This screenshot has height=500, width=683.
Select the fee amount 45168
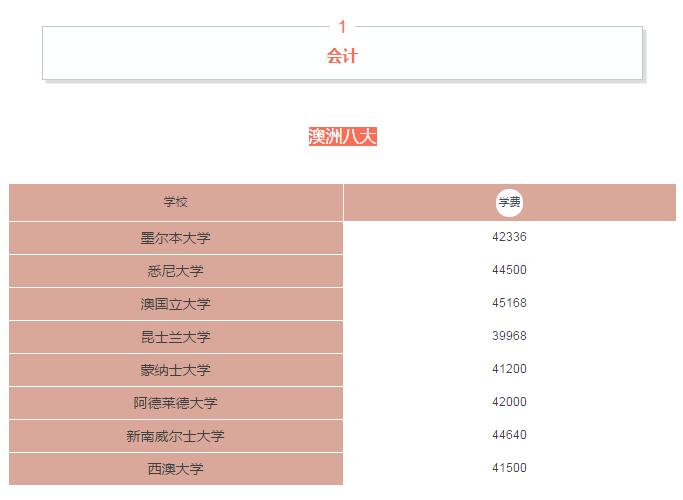(510, 303)
